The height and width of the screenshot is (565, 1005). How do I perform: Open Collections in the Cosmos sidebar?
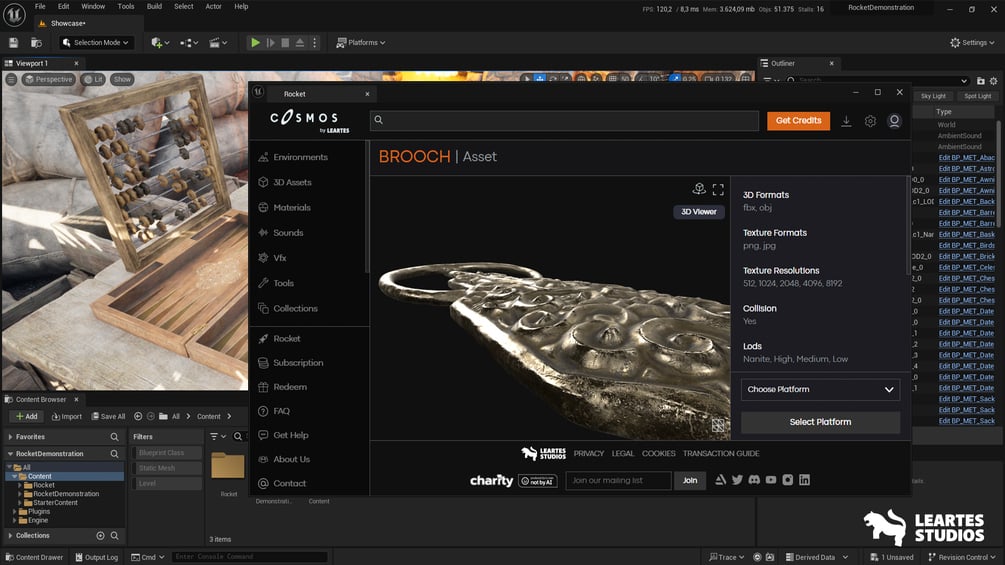pos(287,308)
